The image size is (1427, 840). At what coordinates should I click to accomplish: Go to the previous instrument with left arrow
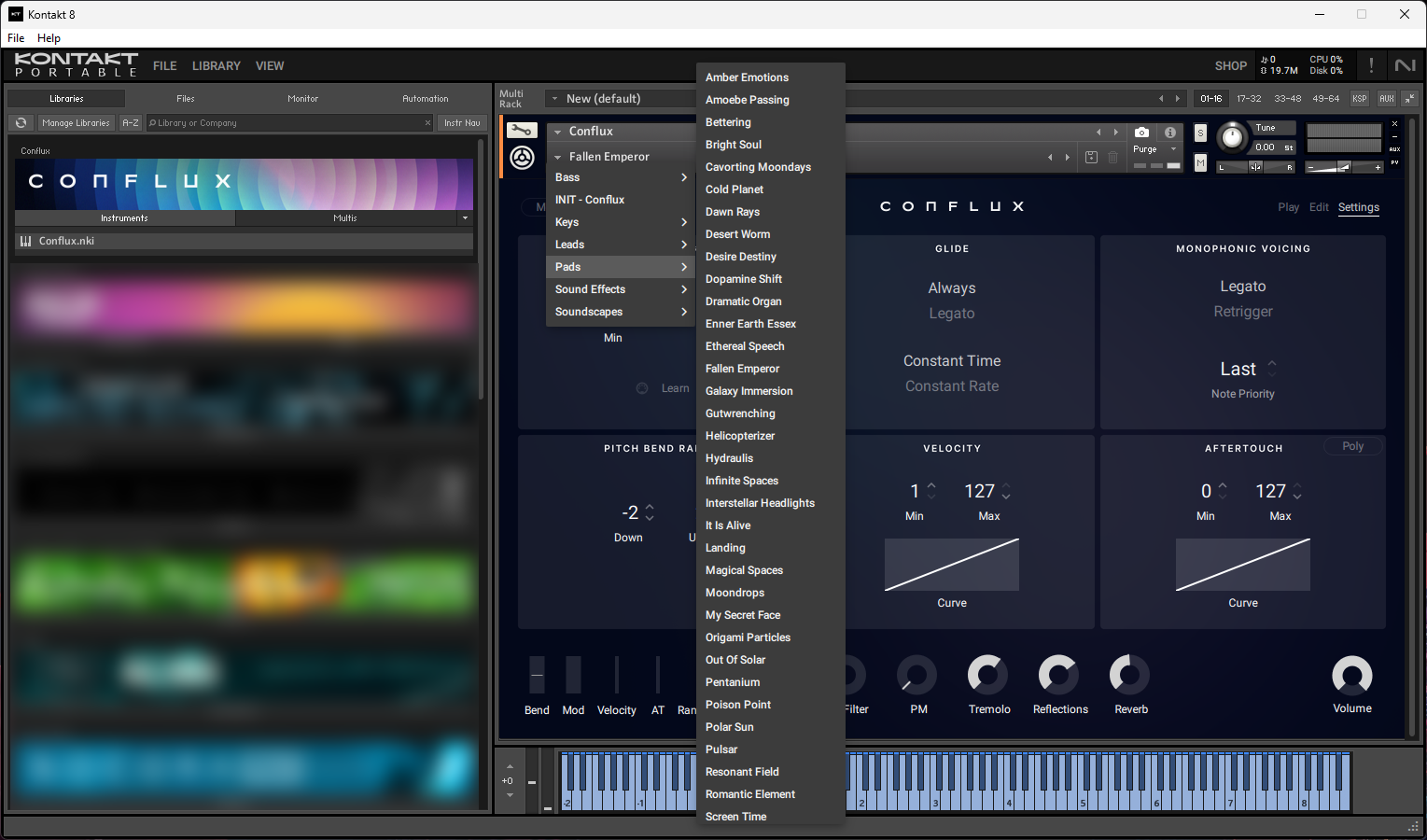click(x=1098, y=132)
